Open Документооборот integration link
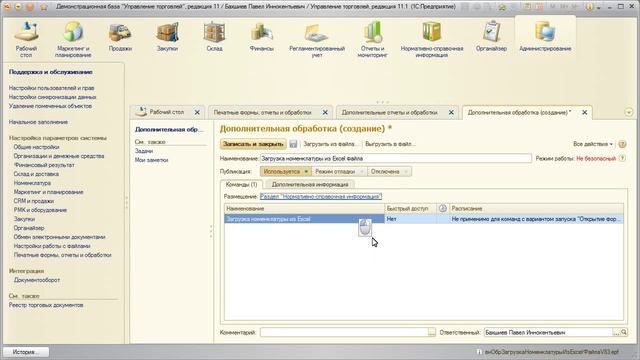Image resolution: width=640 pixels, height=360 pixels. pos(37,280)
